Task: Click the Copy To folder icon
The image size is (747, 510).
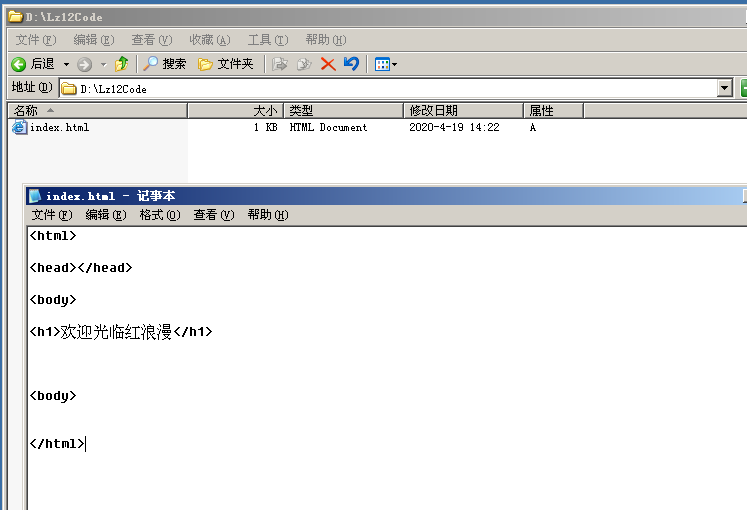Action: point(304,64)
